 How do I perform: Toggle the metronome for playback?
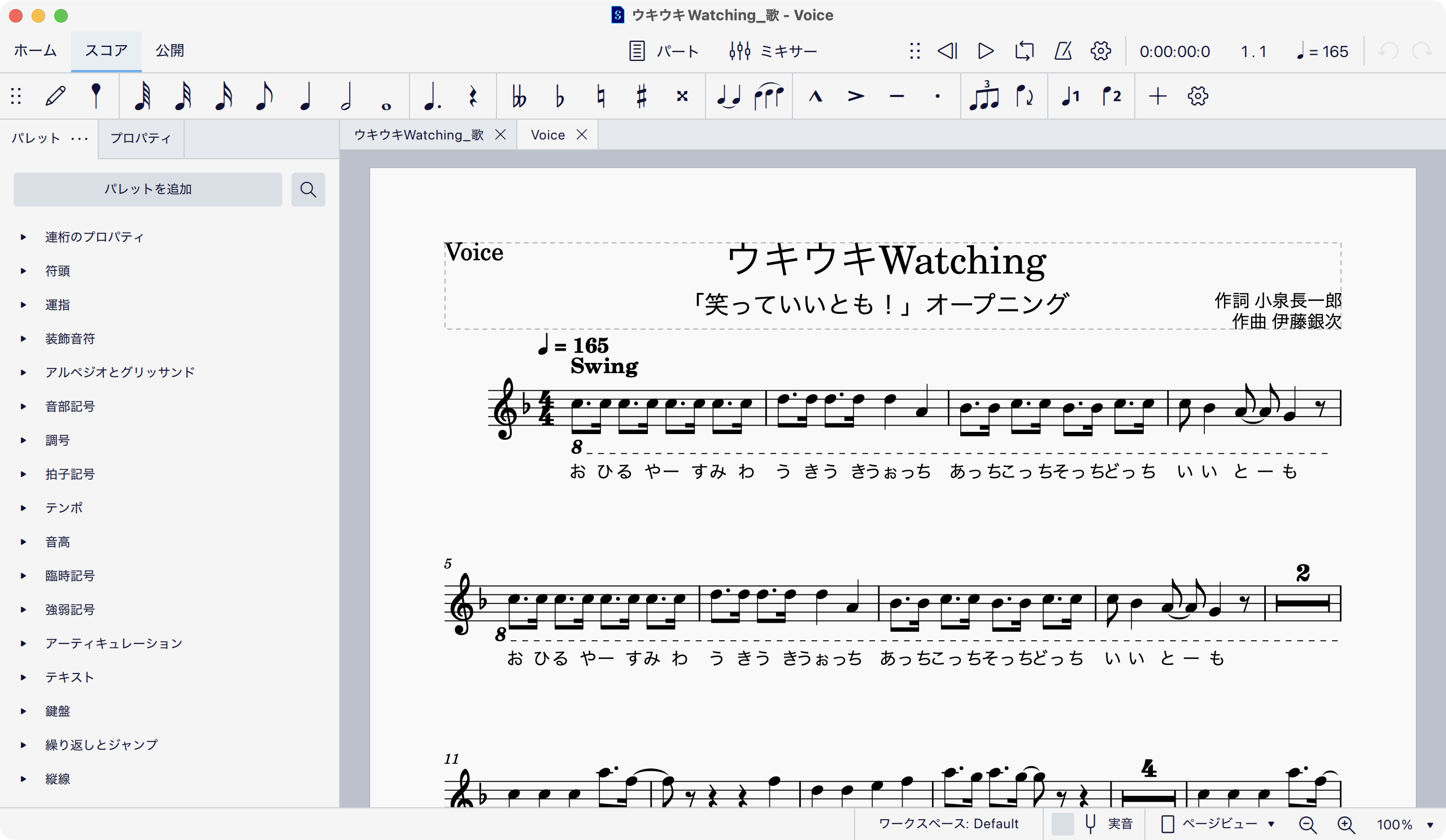click(x=1062, y=51)
